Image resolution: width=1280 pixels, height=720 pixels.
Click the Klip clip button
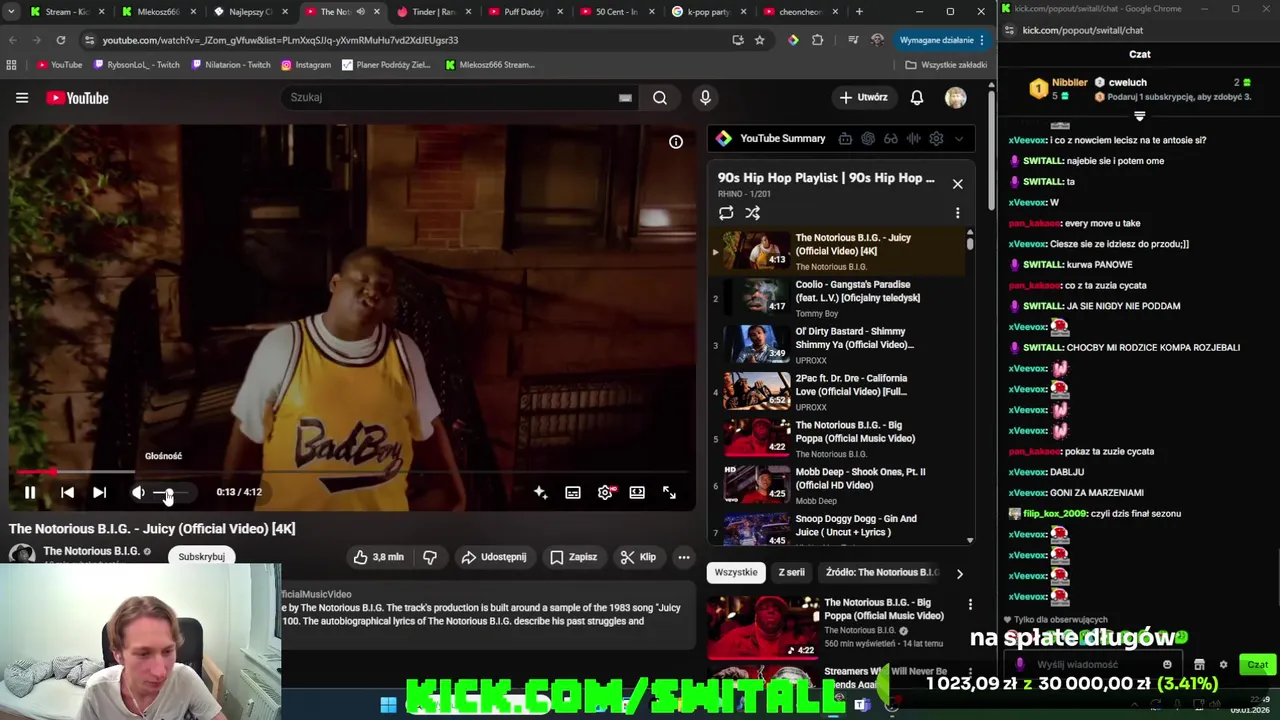[x=638, y=557]
